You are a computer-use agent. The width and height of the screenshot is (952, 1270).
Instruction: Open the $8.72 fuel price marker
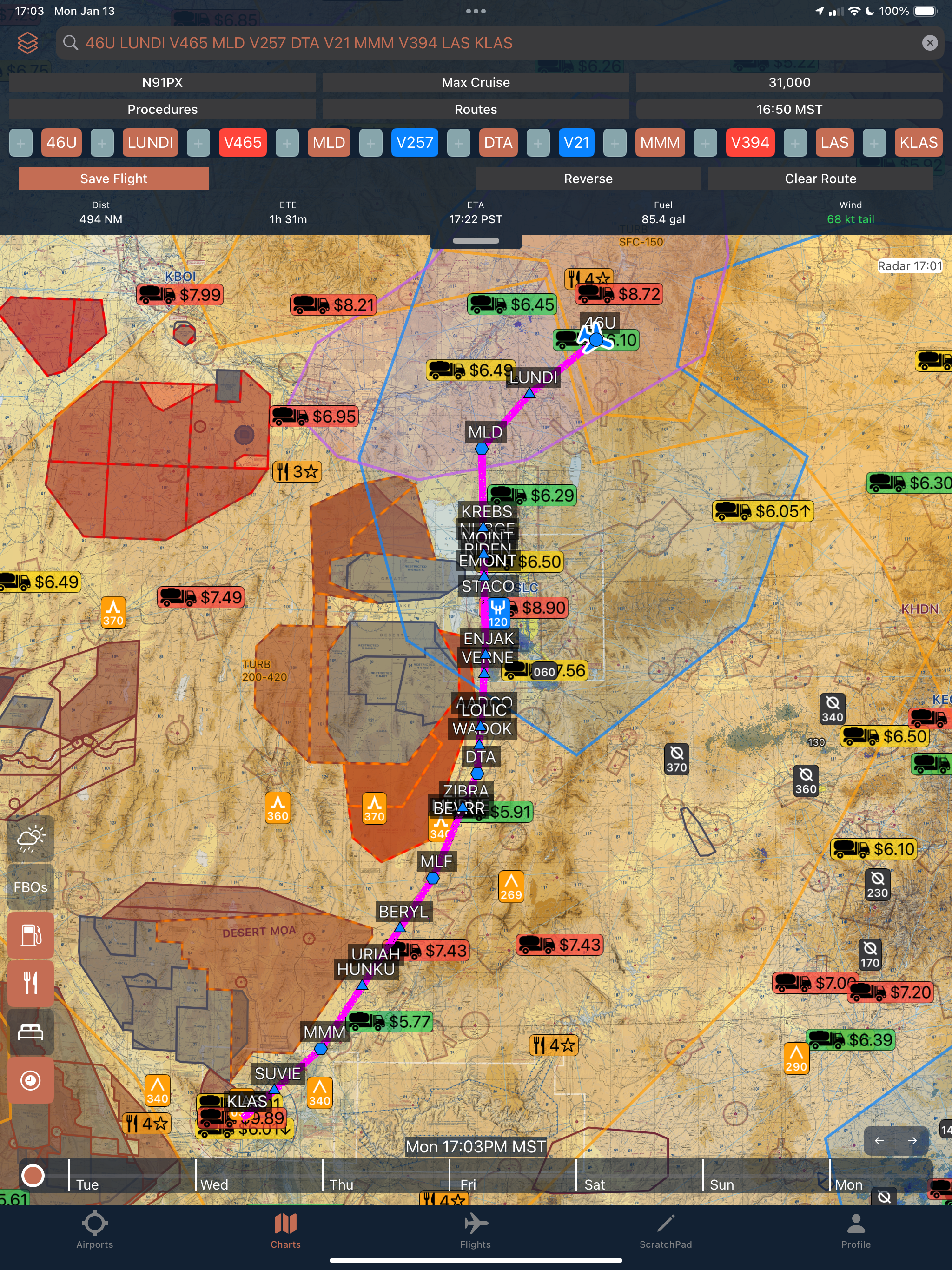620,294
